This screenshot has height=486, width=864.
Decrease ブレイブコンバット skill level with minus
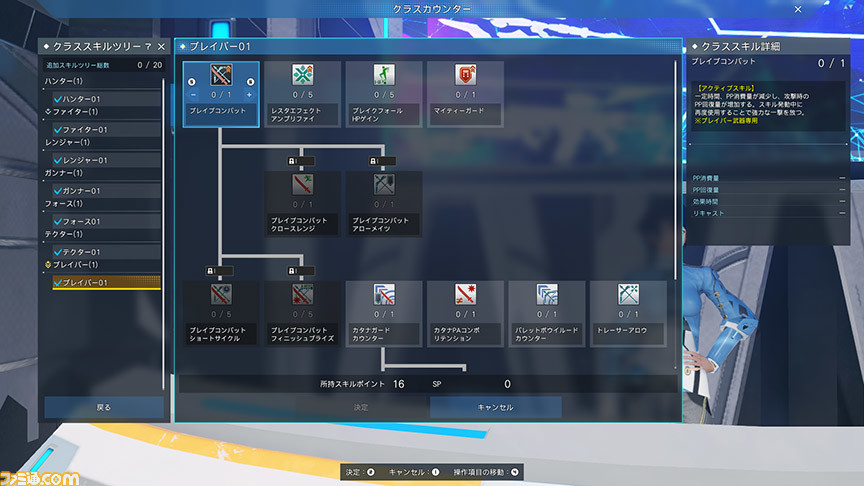(x=193, y=95)
